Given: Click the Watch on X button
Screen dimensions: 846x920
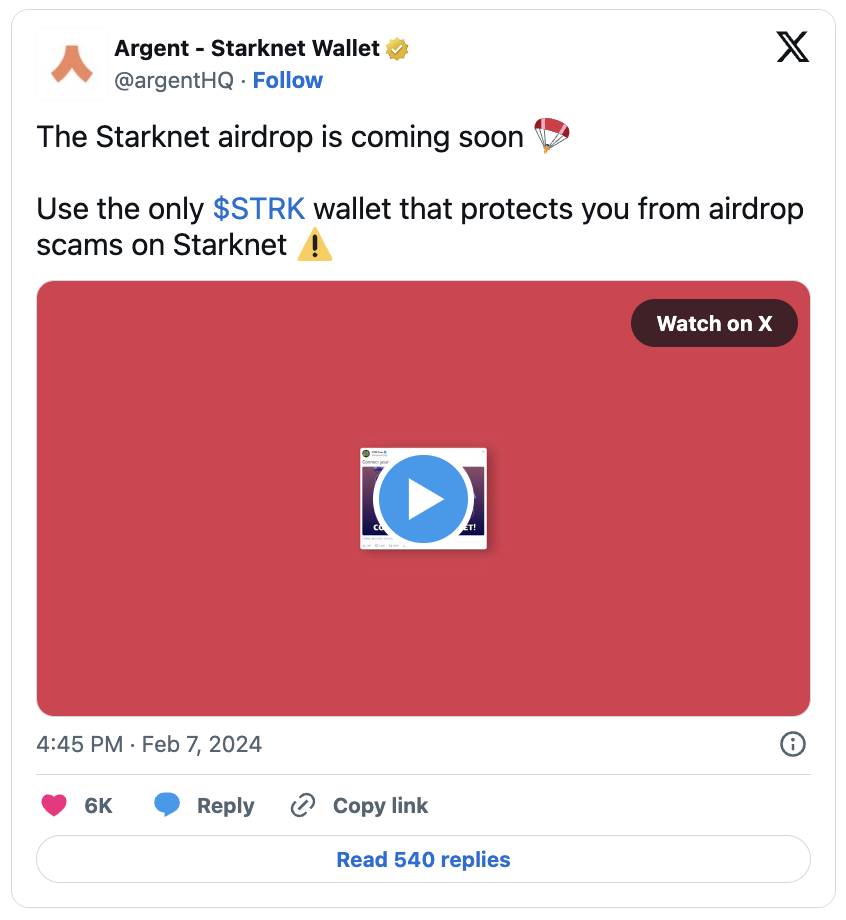Looking at the screenshot, I should [x=714, y=323].
